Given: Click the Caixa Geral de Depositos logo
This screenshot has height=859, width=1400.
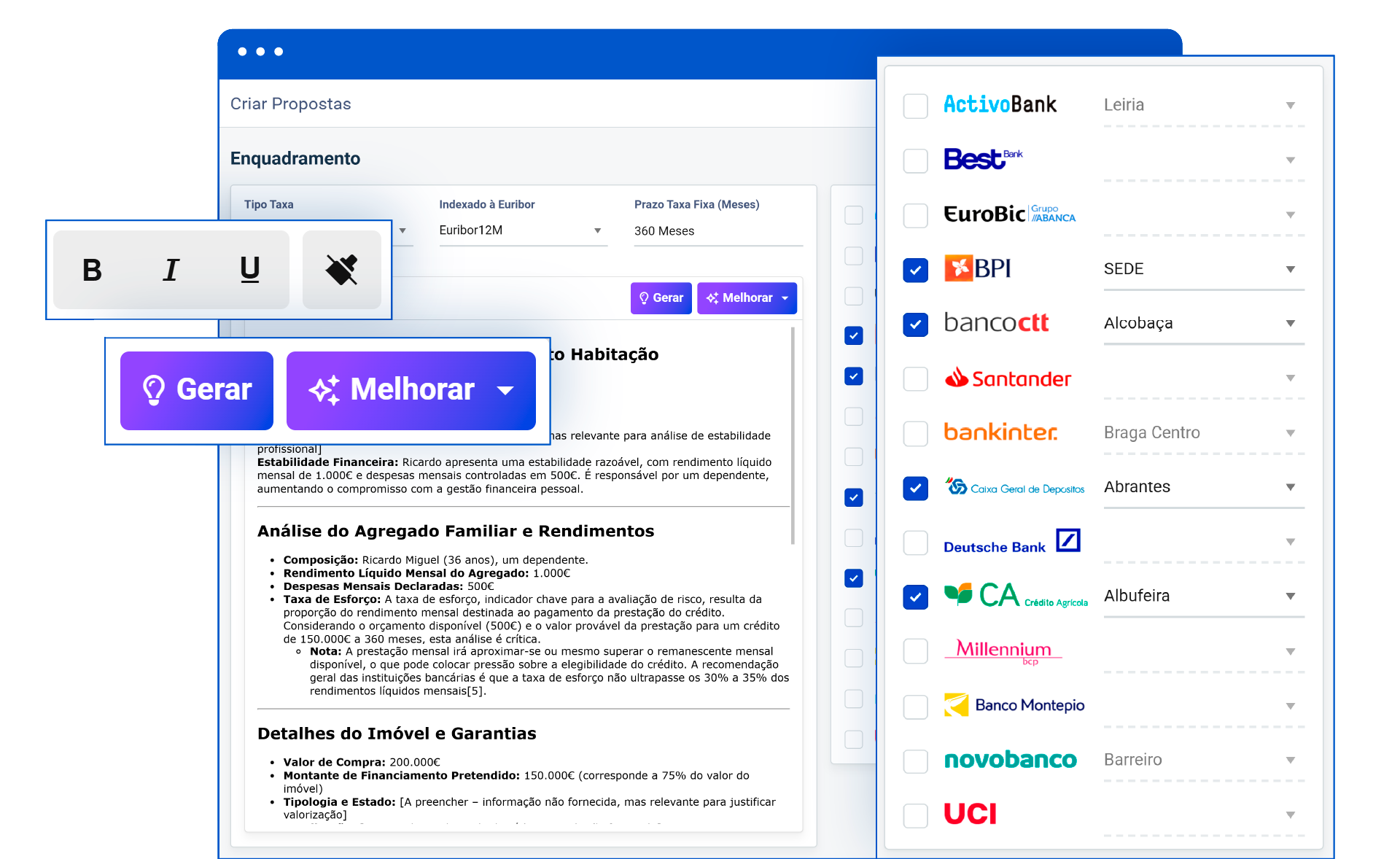Looking at the screenshot, I should coord(1014,486).
